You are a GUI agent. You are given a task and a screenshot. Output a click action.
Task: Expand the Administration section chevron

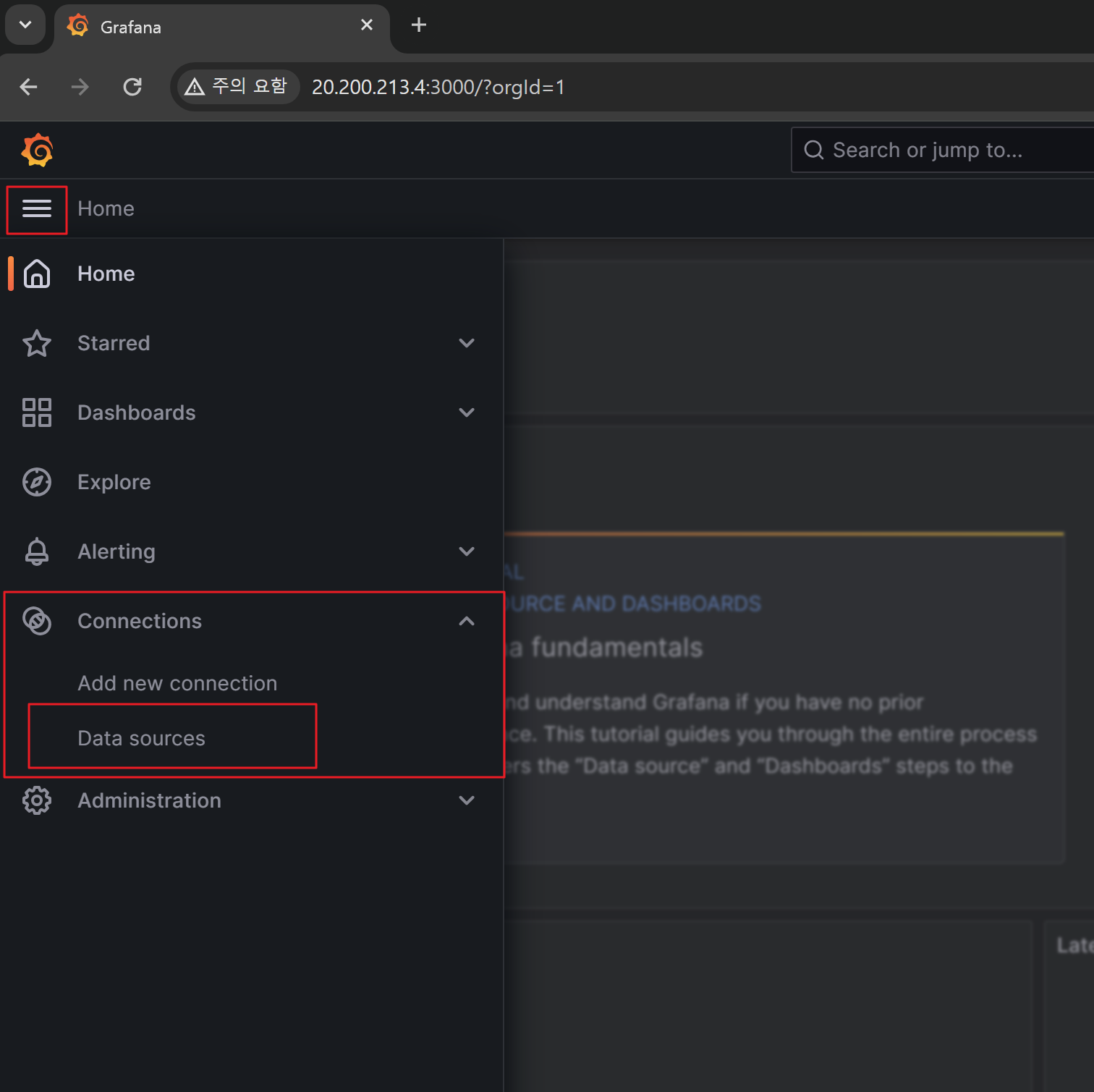[x=467, y=800]
